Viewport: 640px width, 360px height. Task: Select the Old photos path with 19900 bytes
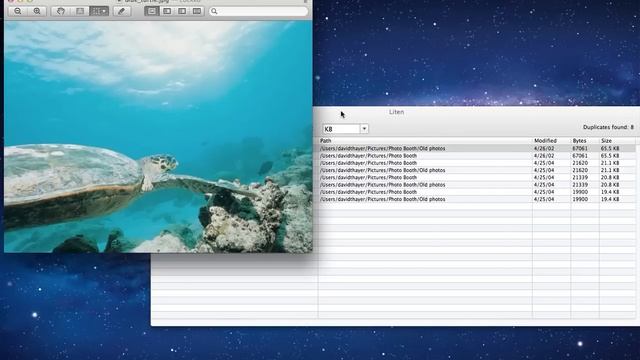click(x=382, y=199)
